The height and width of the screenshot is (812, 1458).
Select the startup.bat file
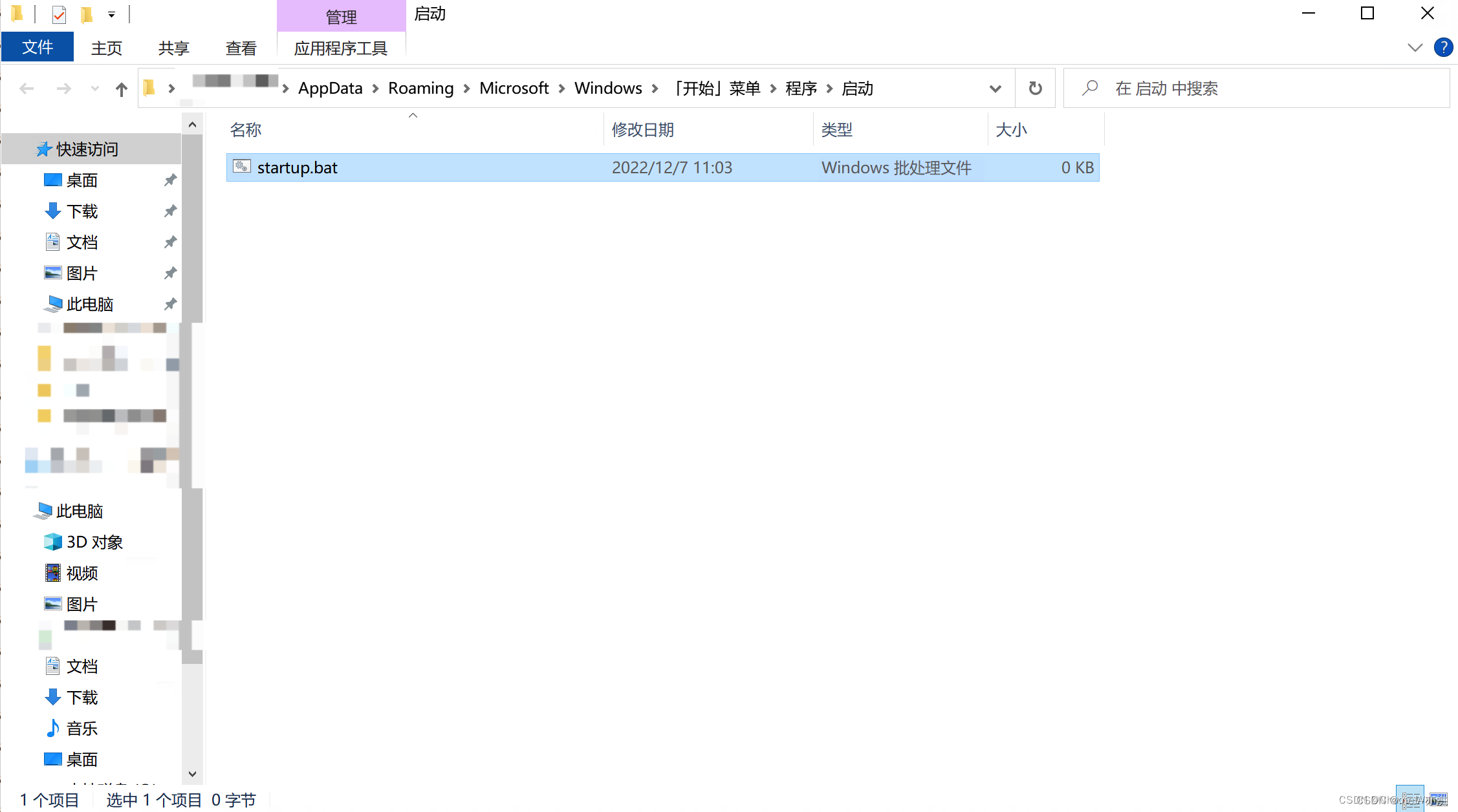(298, 167)
